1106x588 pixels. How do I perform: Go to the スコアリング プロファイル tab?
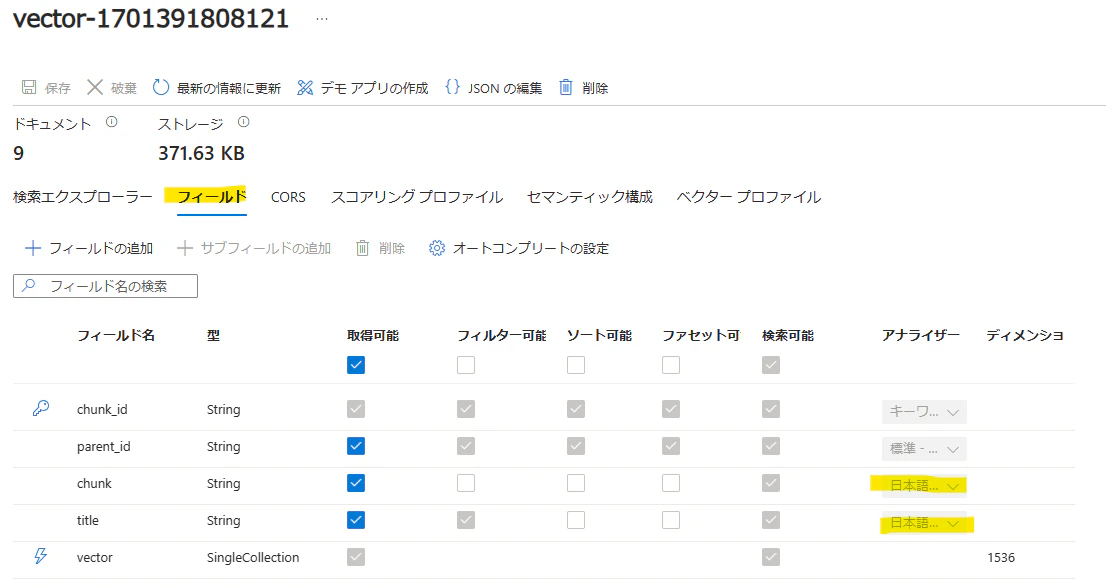point(417,197)
